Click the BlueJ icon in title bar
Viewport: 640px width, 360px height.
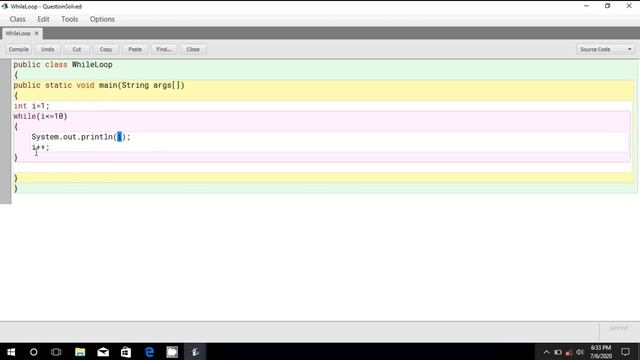click(x=4, y=6)
